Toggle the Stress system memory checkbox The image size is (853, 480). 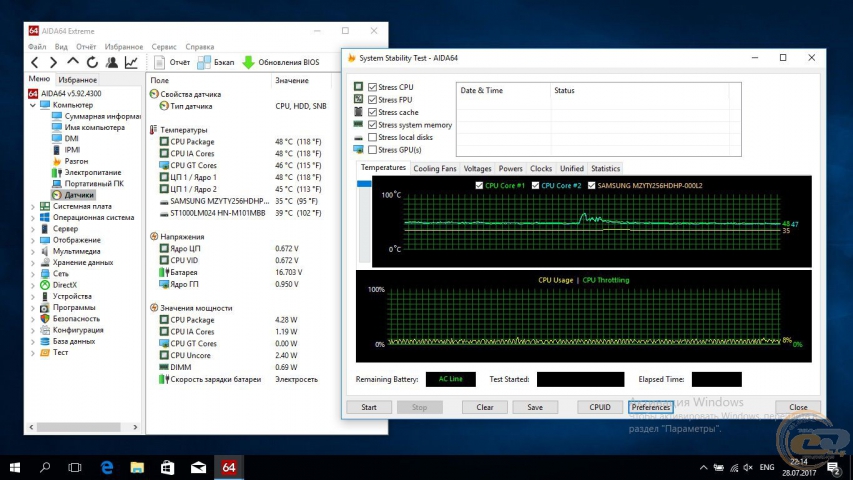pos(373,125)
